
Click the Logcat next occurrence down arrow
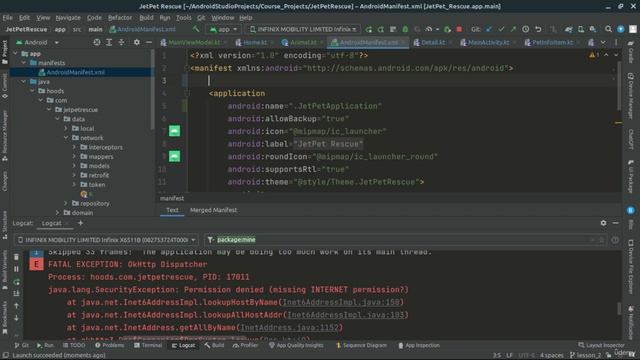tap(16, 318)
